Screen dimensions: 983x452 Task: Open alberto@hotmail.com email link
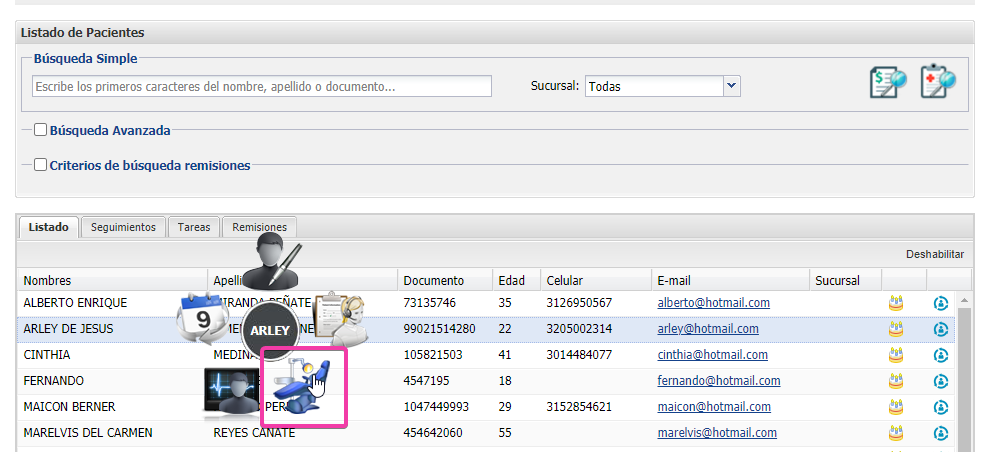click(x=713, y=303)
